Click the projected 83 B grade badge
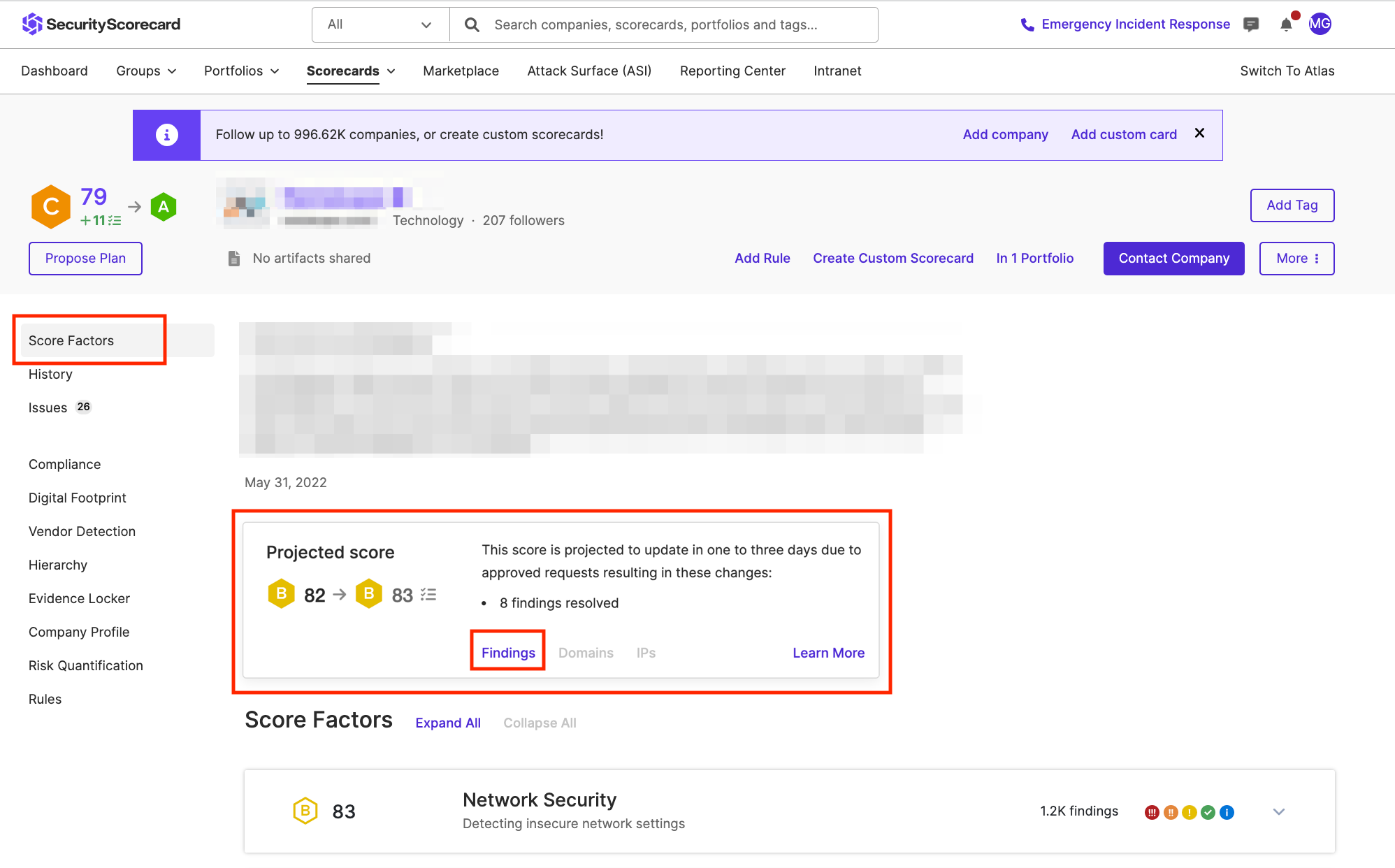Image resolution: width=1395 pixels, height=868 pixels. pos(369,594)
